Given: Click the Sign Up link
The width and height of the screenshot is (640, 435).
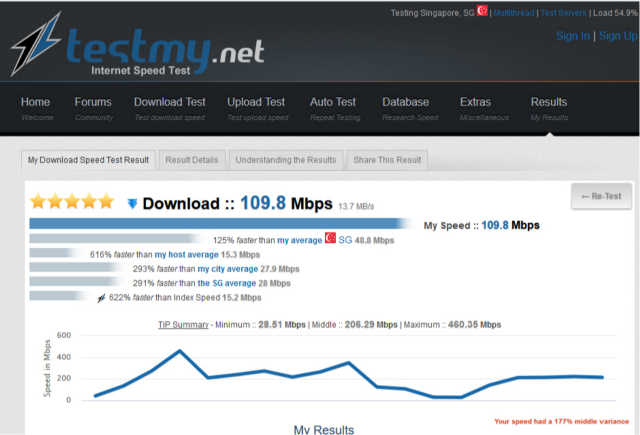Looking at the screenshot, I should click(x=618, y=36).
